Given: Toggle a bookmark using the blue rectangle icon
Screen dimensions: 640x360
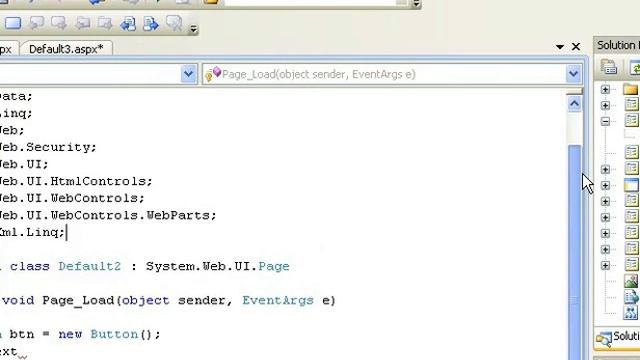Looking at the screenshot, I should (x=13, y=23).
